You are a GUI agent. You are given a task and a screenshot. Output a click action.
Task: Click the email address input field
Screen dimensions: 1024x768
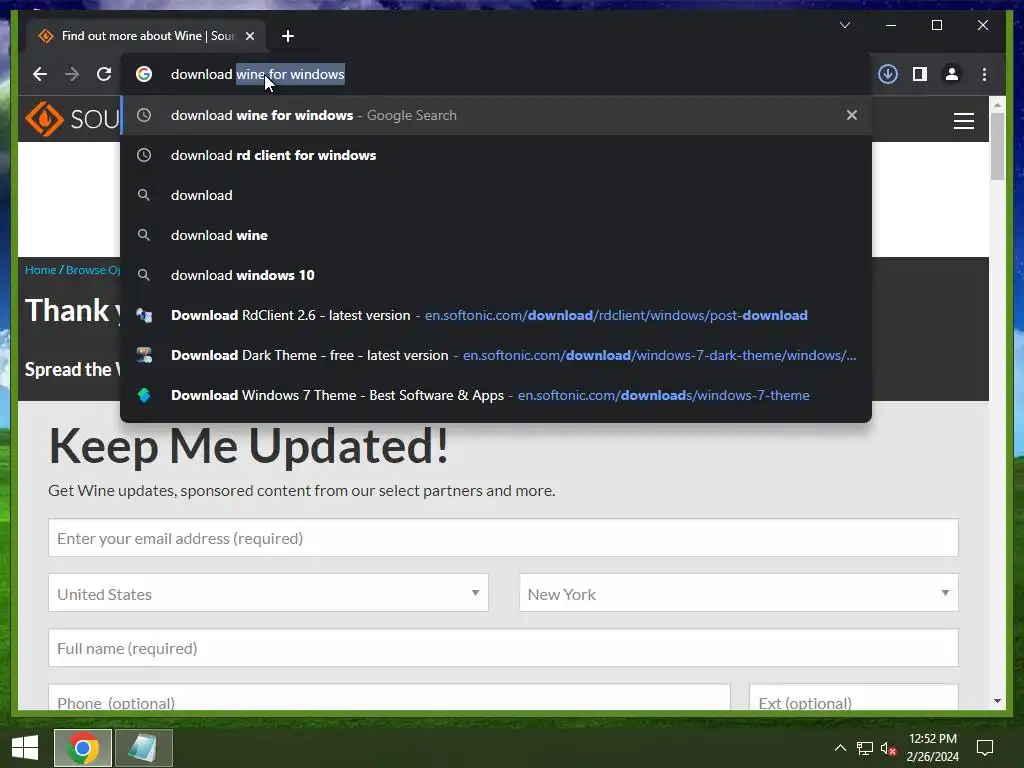point(503,538)
